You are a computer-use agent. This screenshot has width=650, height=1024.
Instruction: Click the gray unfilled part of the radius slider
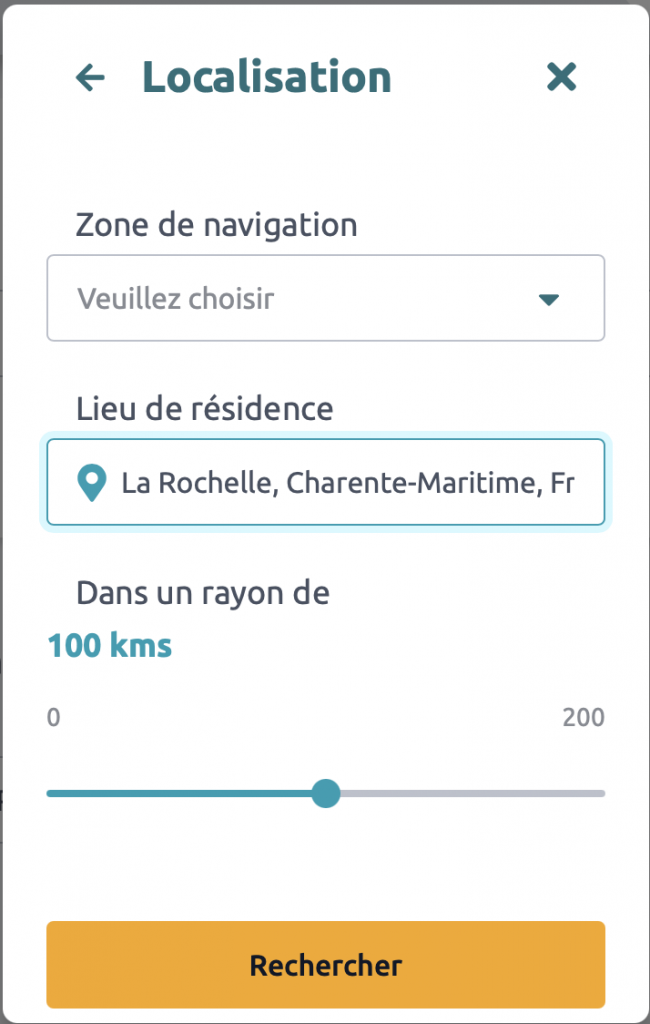point(470,794)
